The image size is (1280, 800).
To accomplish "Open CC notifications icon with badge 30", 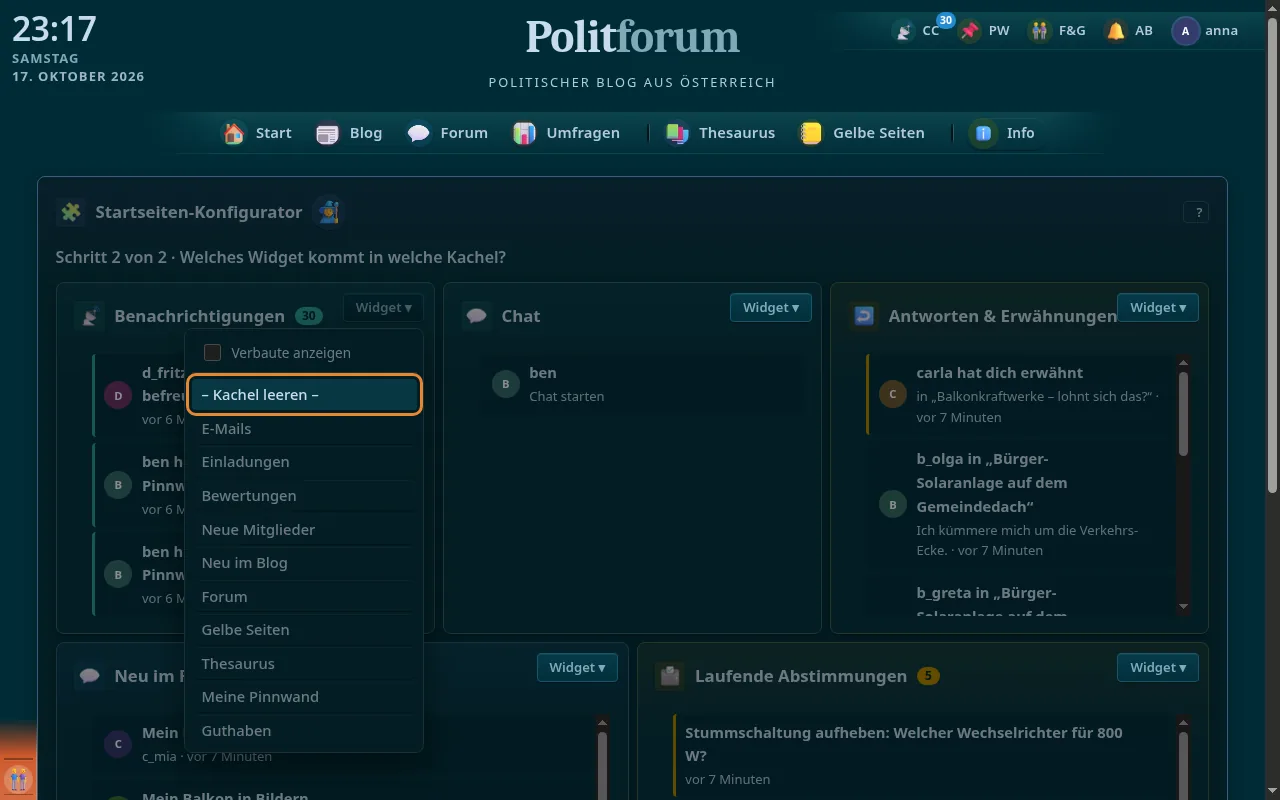I will [904, 31].
